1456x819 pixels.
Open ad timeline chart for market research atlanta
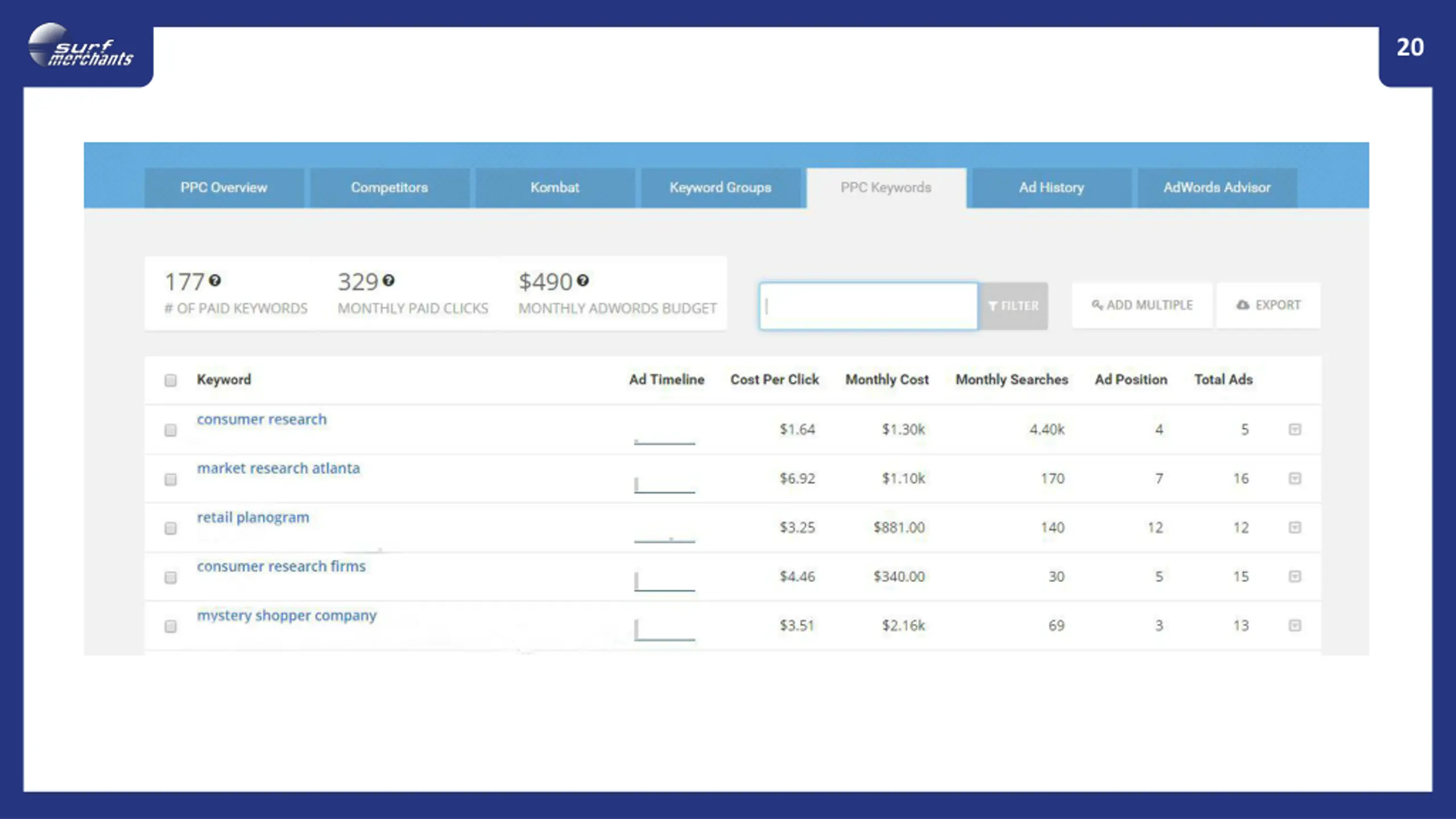pos(664,485)
